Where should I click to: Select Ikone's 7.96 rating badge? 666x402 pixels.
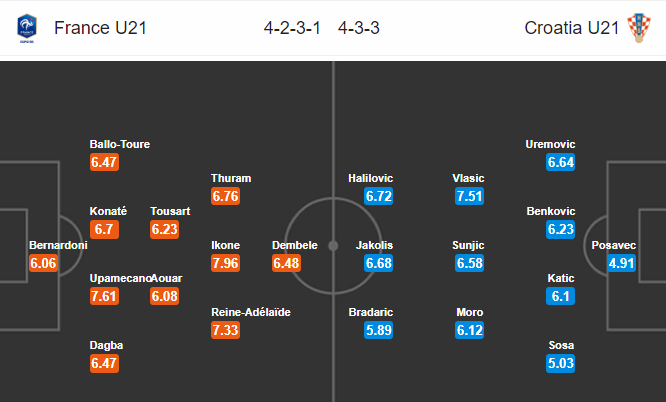[x=226, y=263]
